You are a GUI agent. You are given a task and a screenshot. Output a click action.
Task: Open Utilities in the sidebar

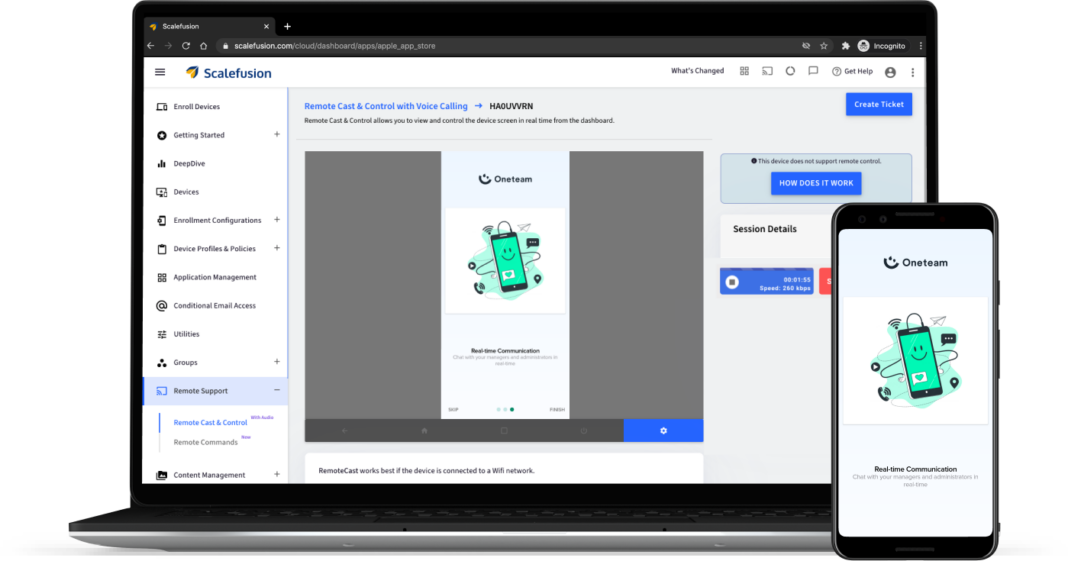pyautogui.click(x=186, y=334)
